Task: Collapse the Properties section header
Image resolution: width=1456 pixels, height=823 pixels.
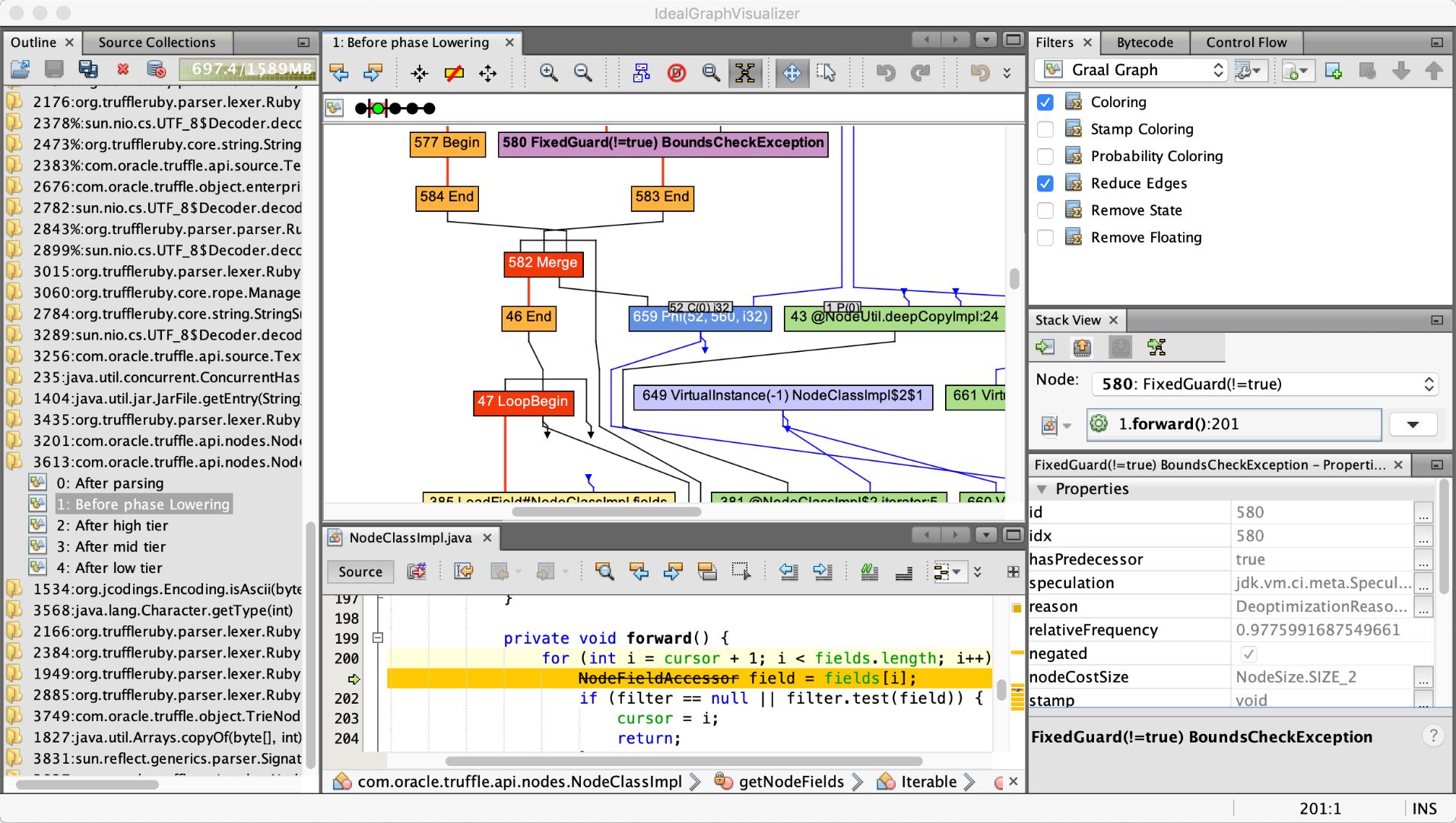Action: coord(1043,489)
